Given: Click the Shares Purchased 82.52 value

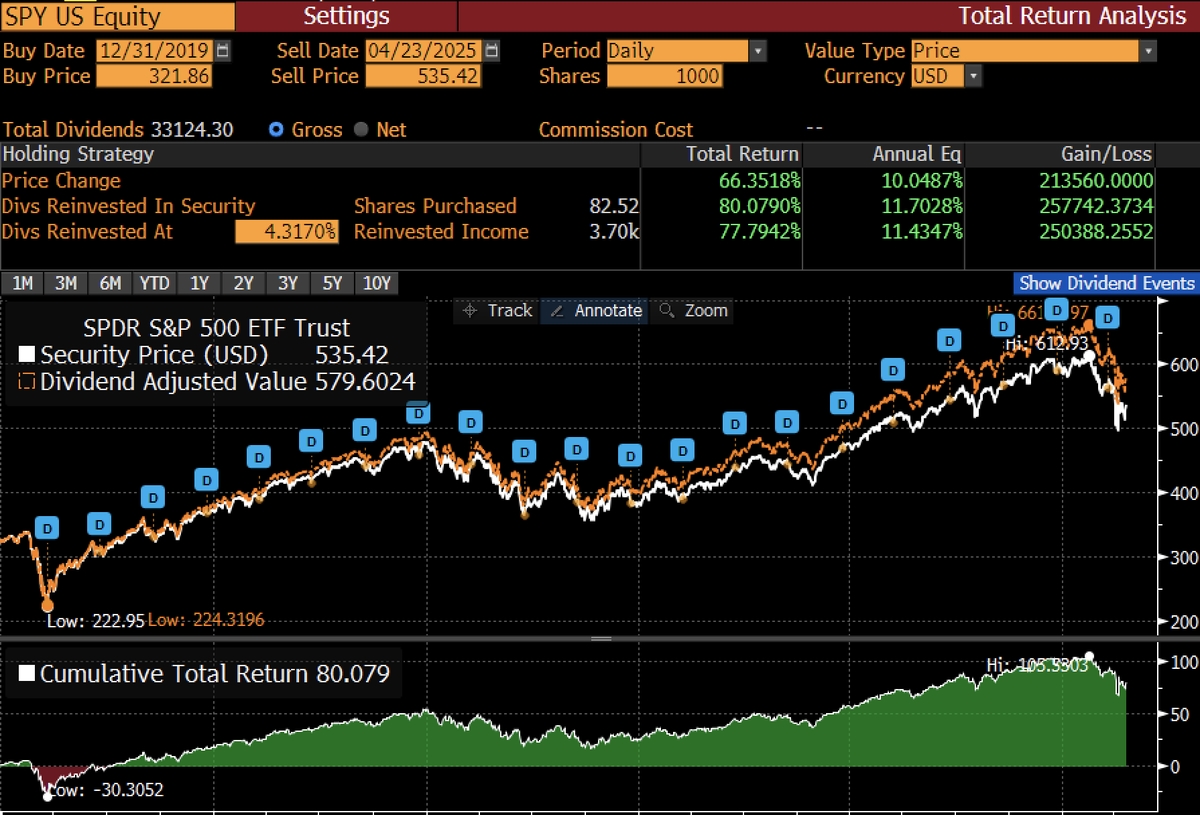Looking at the screenshot, I should (x=615, y=206).
